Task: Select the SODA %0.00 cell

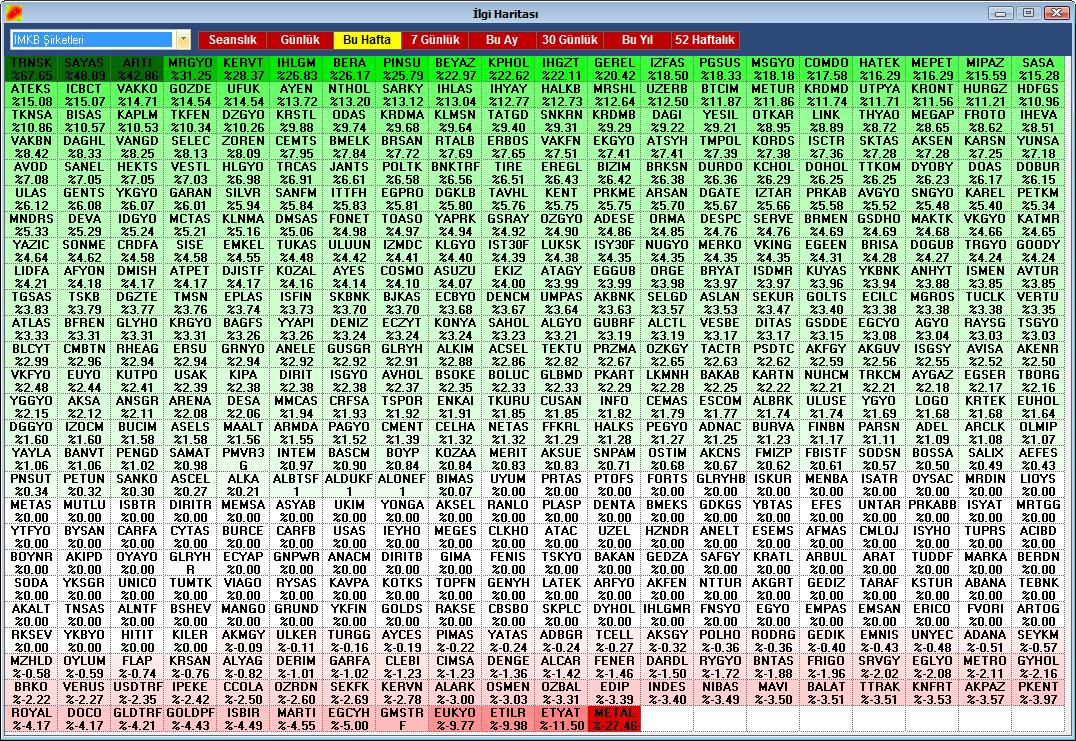Action: [x=32, y=589]
